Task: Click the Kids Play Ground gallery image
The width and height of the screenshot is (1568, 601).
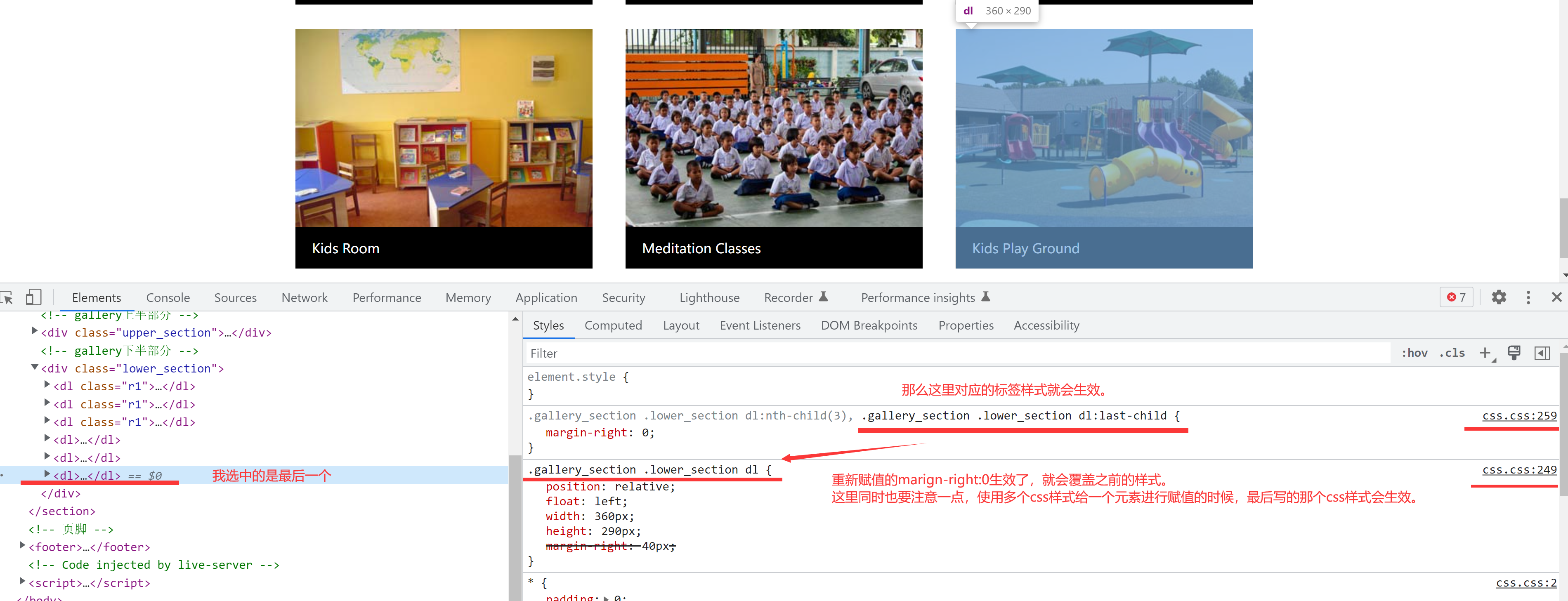Action: (x=1103, y=128)
